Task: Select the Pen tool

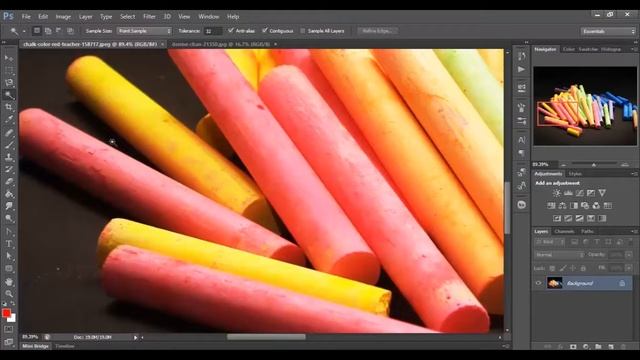Action: click(x=9, y=231)
